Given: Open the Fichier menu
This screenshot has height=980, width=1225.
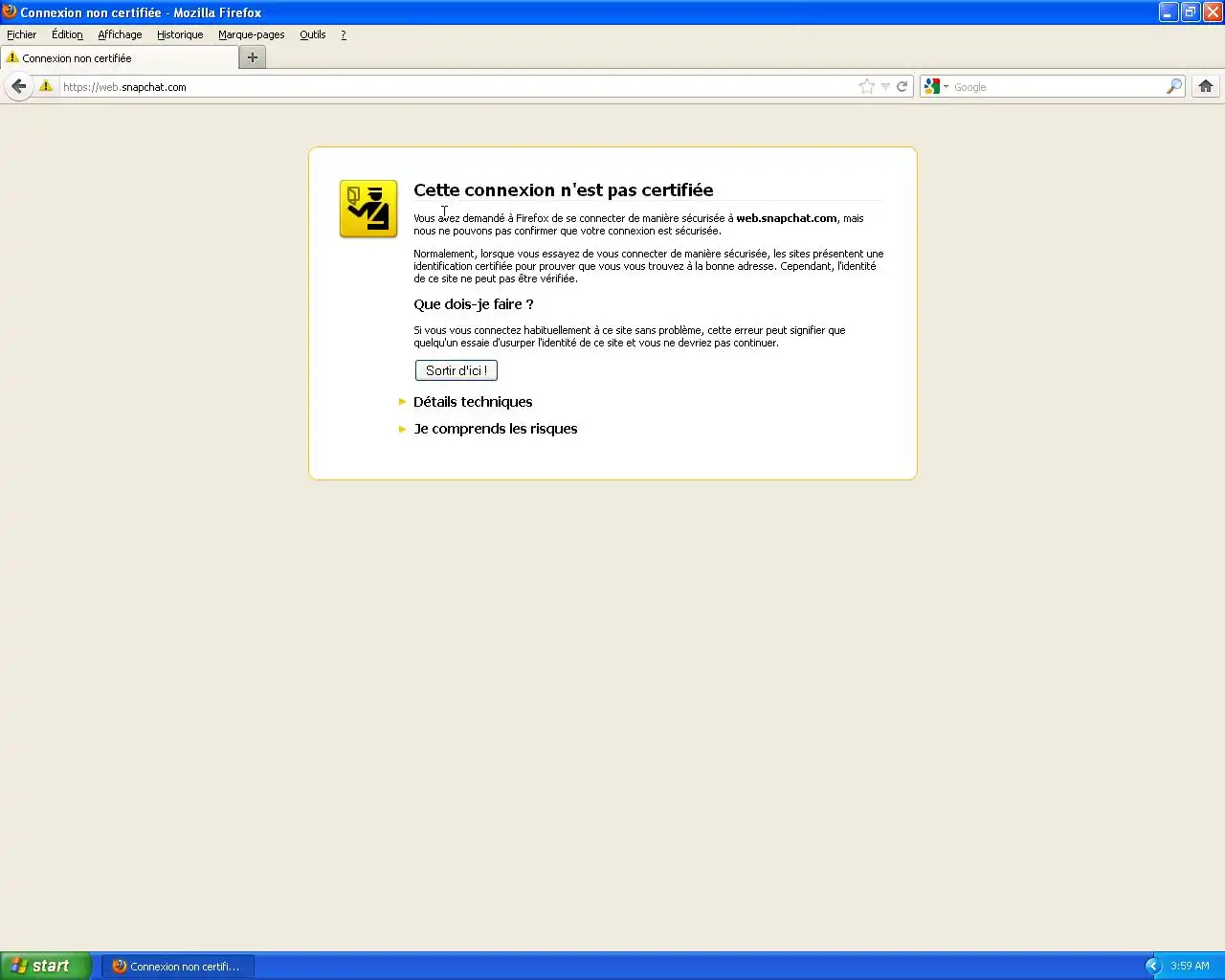Looking at the screenshot, I should click(21, 34).
